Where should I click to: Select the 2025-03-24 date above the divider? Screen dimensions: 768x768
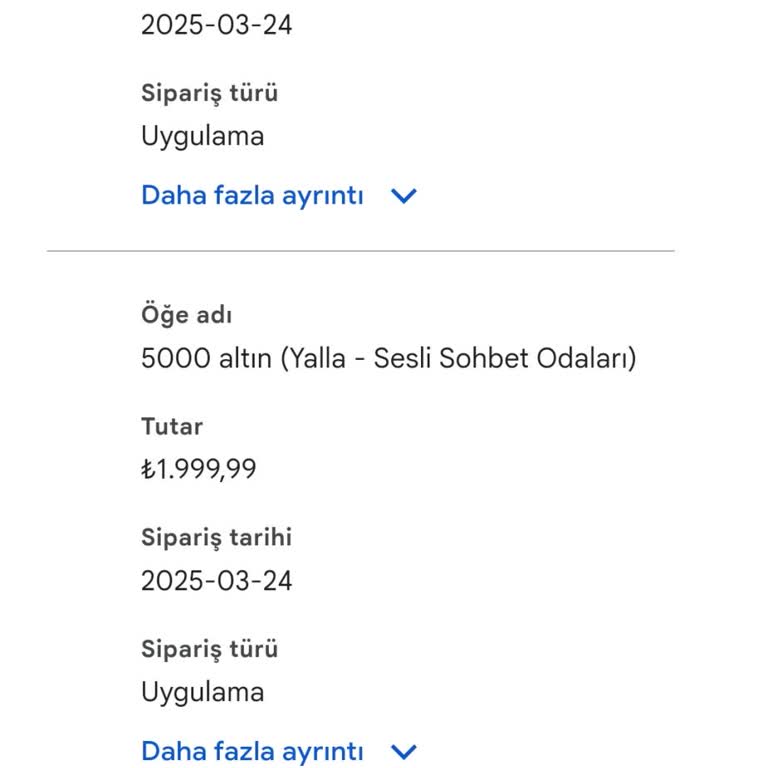[x=216, y=24]
